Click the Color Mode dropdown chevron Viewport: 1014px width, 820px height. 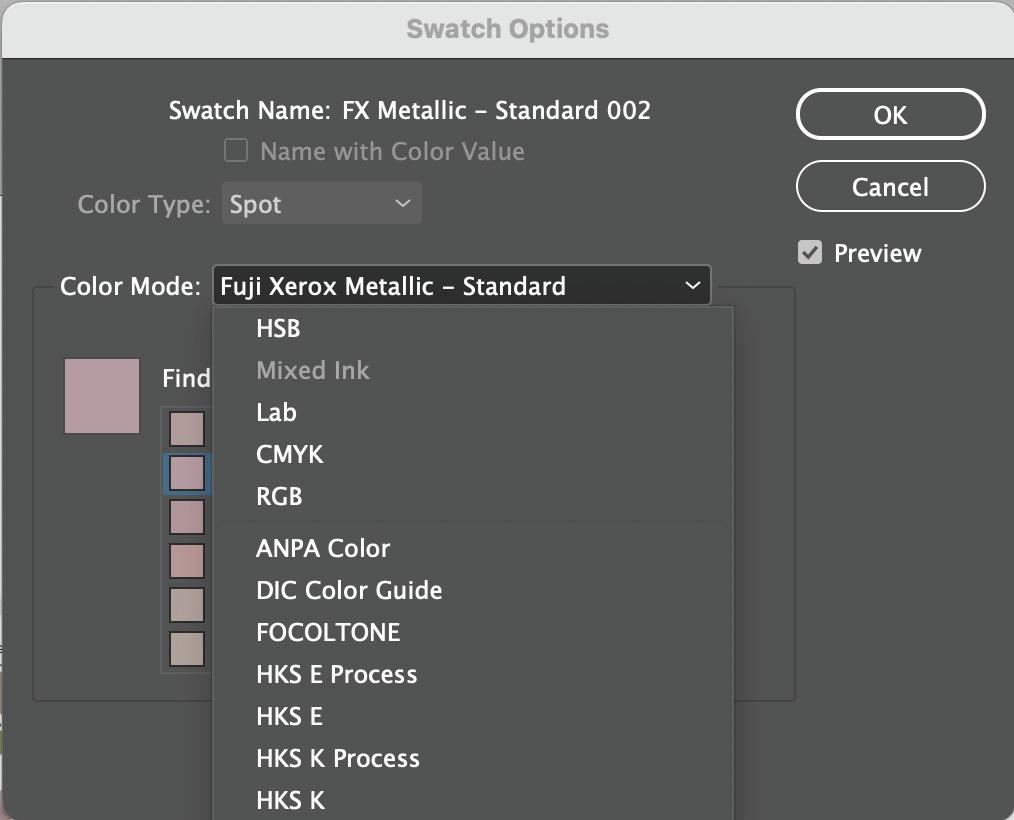(x=693, y=286)
